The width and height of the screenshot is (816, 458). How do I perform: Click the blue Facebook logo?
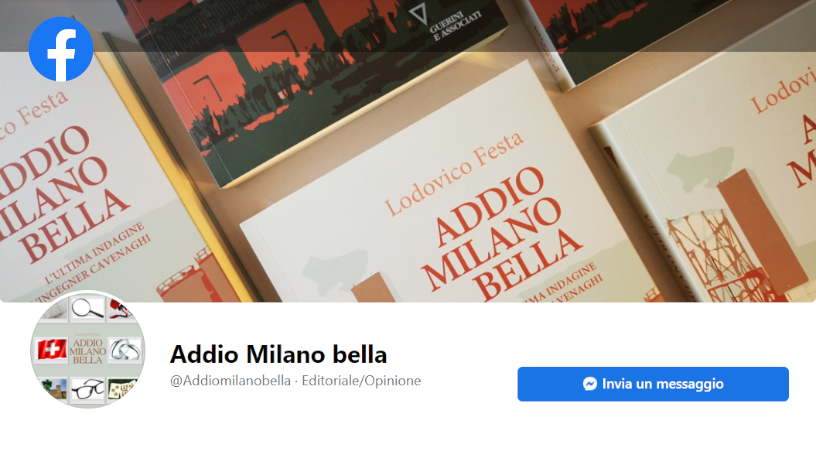click(x=61, y=49)
